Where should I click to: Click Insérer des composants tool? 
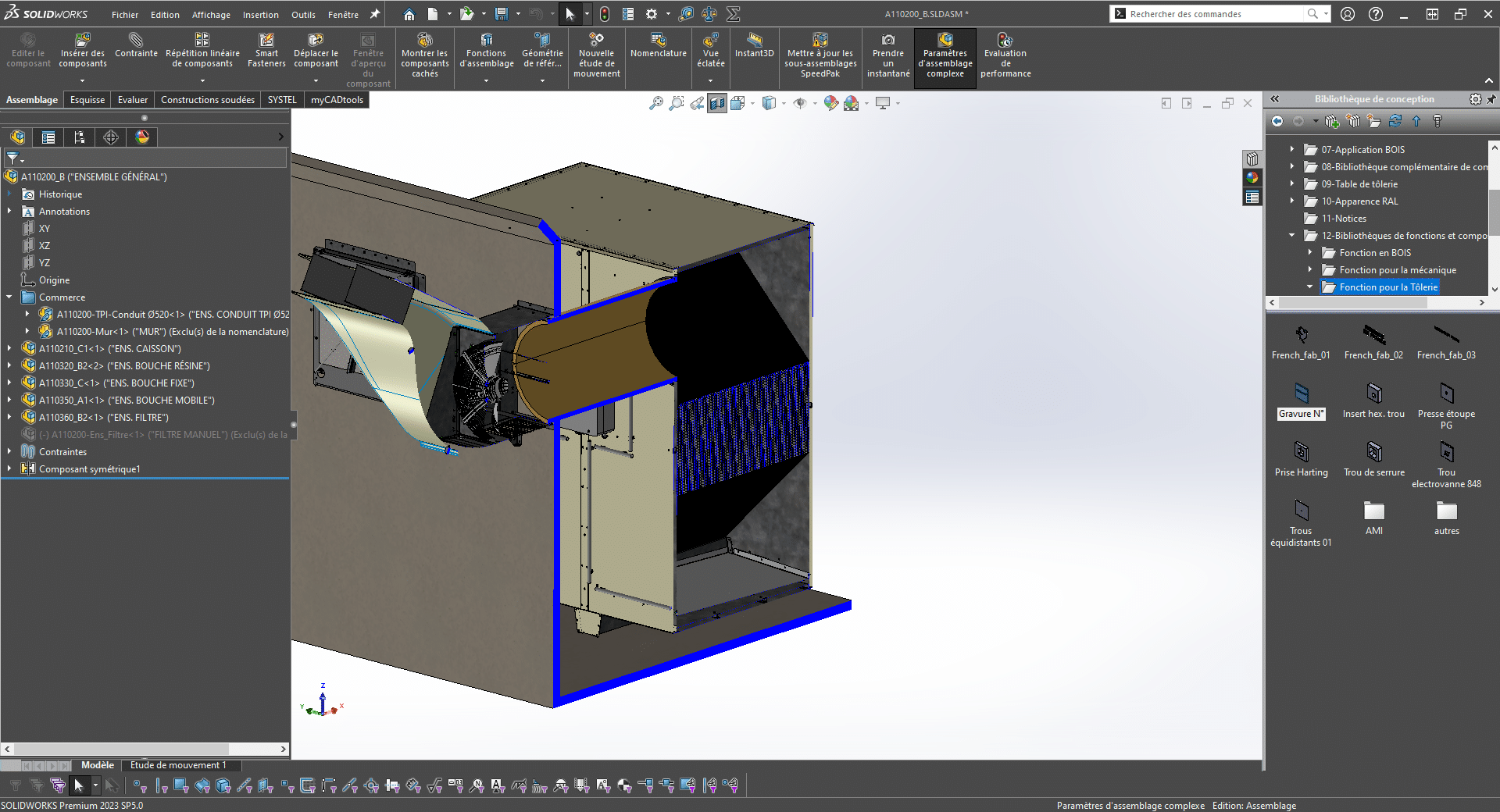(82, 51)
